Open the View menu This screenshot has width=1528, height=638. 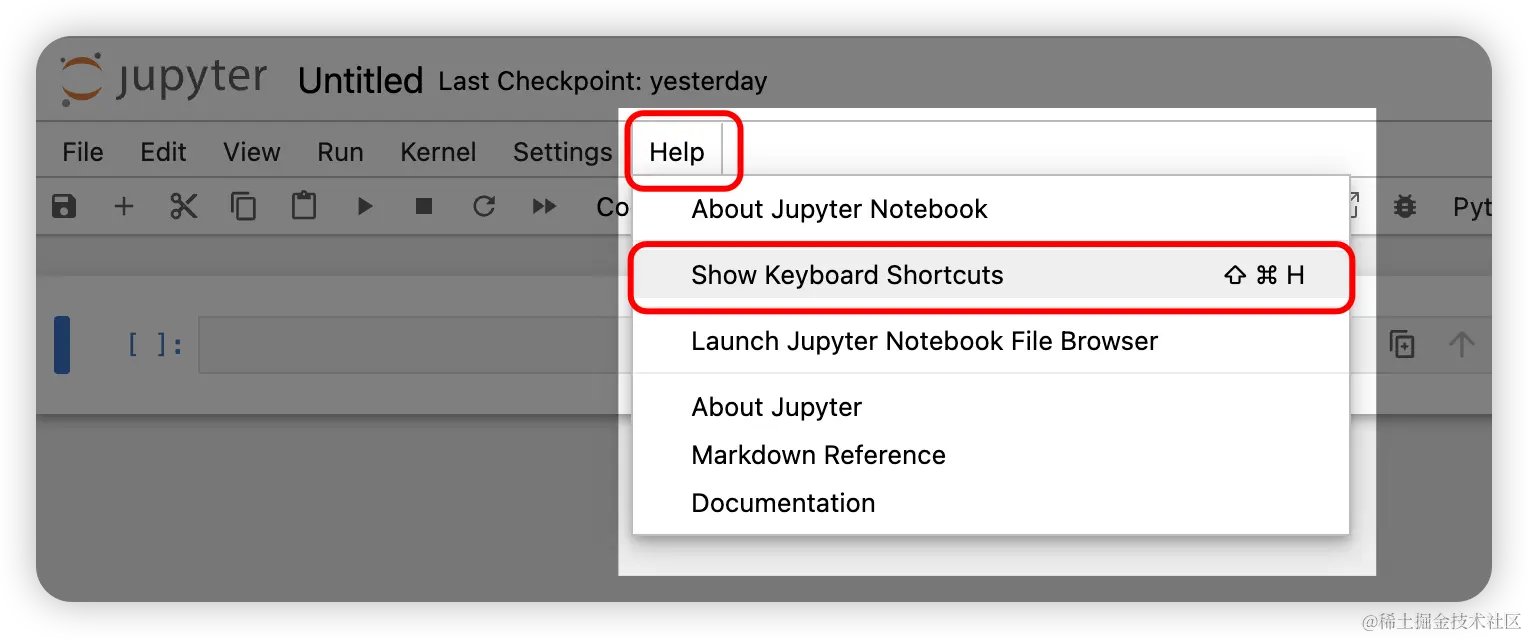[x=251, y=152]
